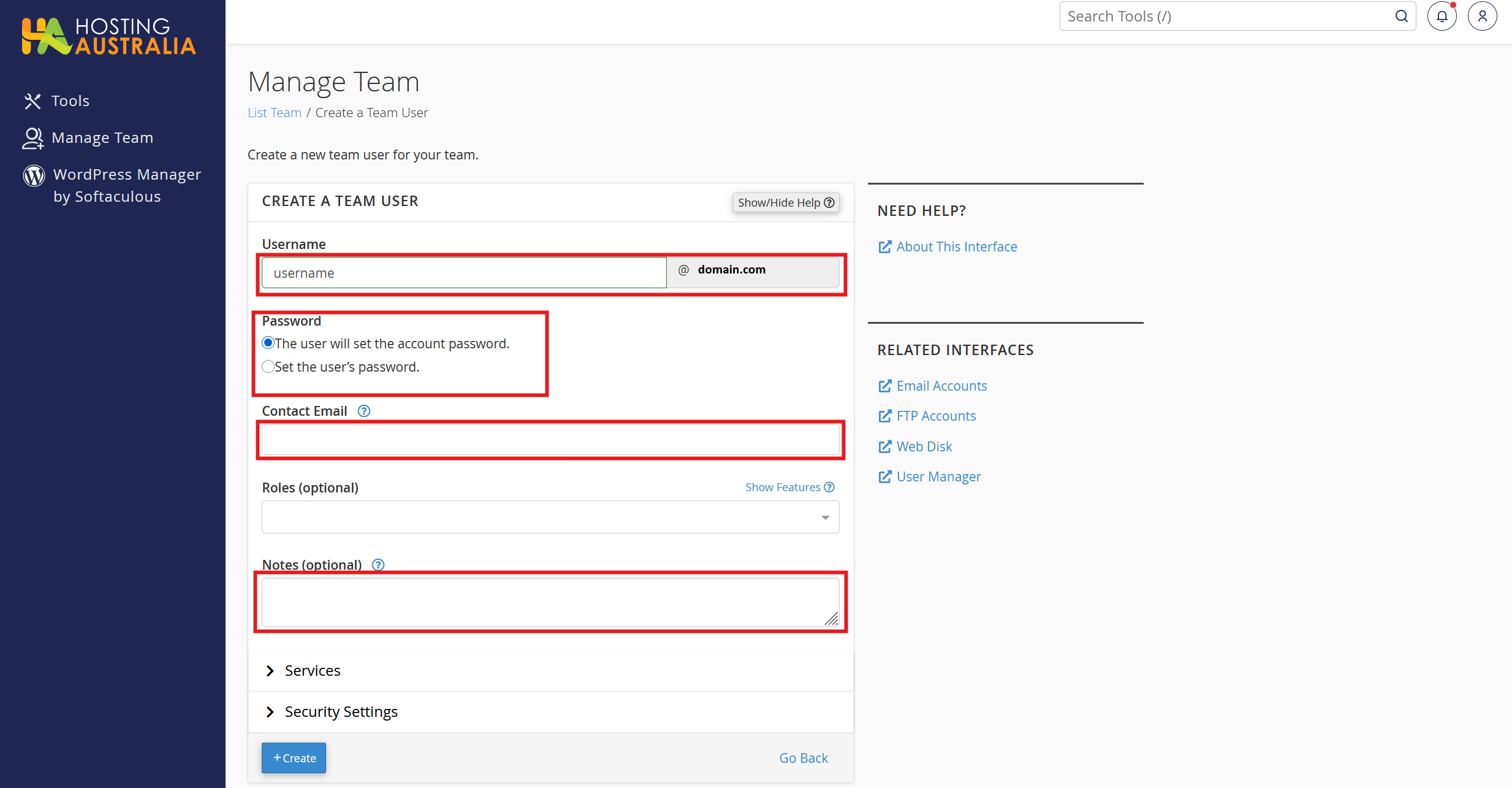Screen dimensions: 1512x788
Task: Click the Contact Email help icon
Action: click(x=364, y=411)
